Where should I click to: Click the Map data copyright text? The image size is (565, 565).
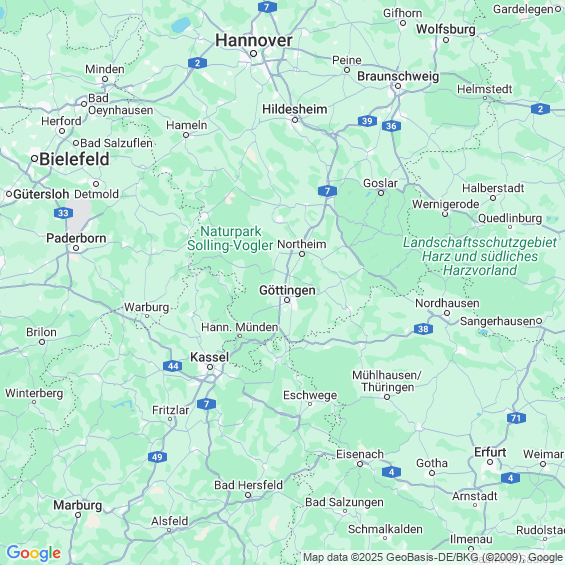coord(432,557)
